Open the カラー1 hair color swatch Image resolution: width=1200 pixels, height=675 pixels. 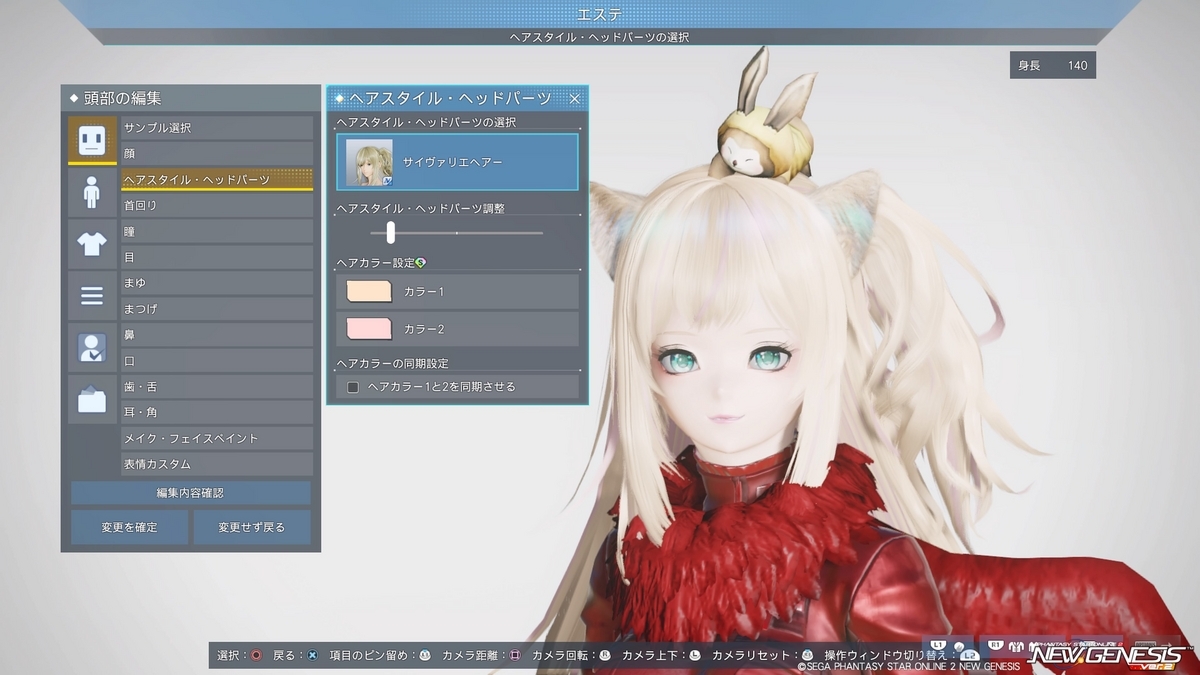(369, 291)
